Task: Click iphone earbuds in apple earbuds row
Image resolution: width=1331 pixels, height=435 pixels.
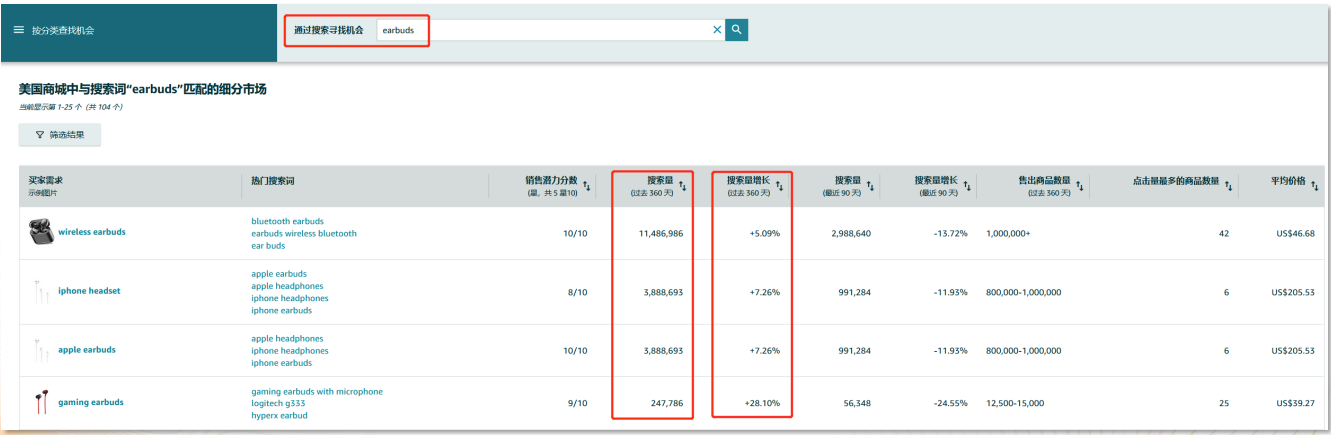Action: point(281,363)
